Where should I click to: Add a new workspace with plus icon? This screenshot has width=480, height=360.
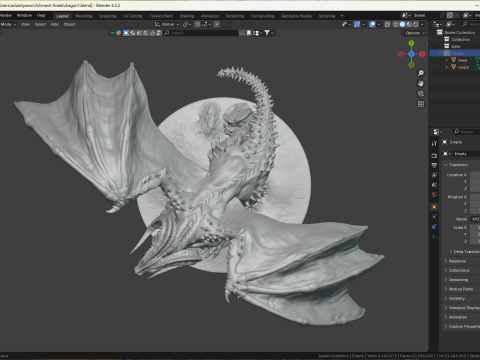coord(342,16)
